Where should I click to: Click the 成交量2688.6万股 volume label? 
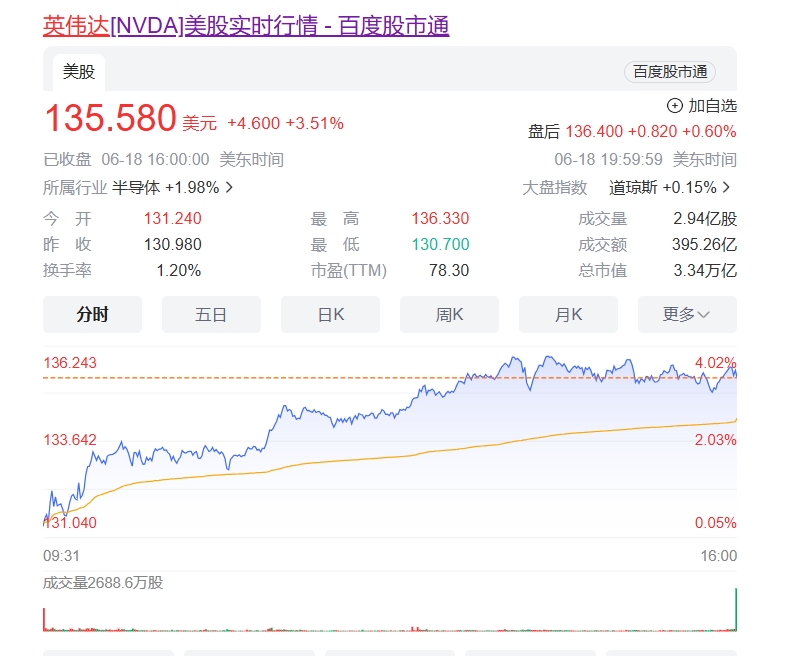click(103, 583)
